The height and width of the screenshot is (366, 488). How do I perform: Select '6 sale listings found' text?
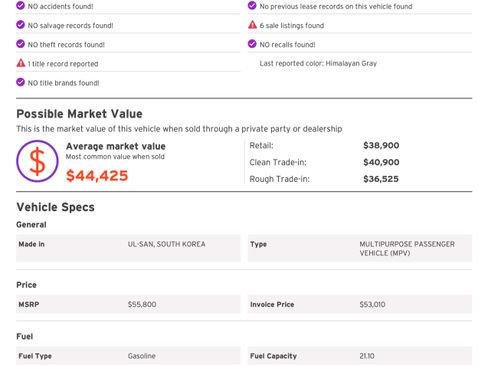(x=292, y=26)
